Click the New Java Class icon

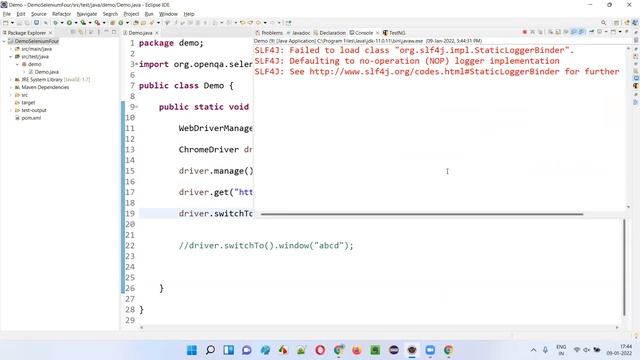coord(121,23)
